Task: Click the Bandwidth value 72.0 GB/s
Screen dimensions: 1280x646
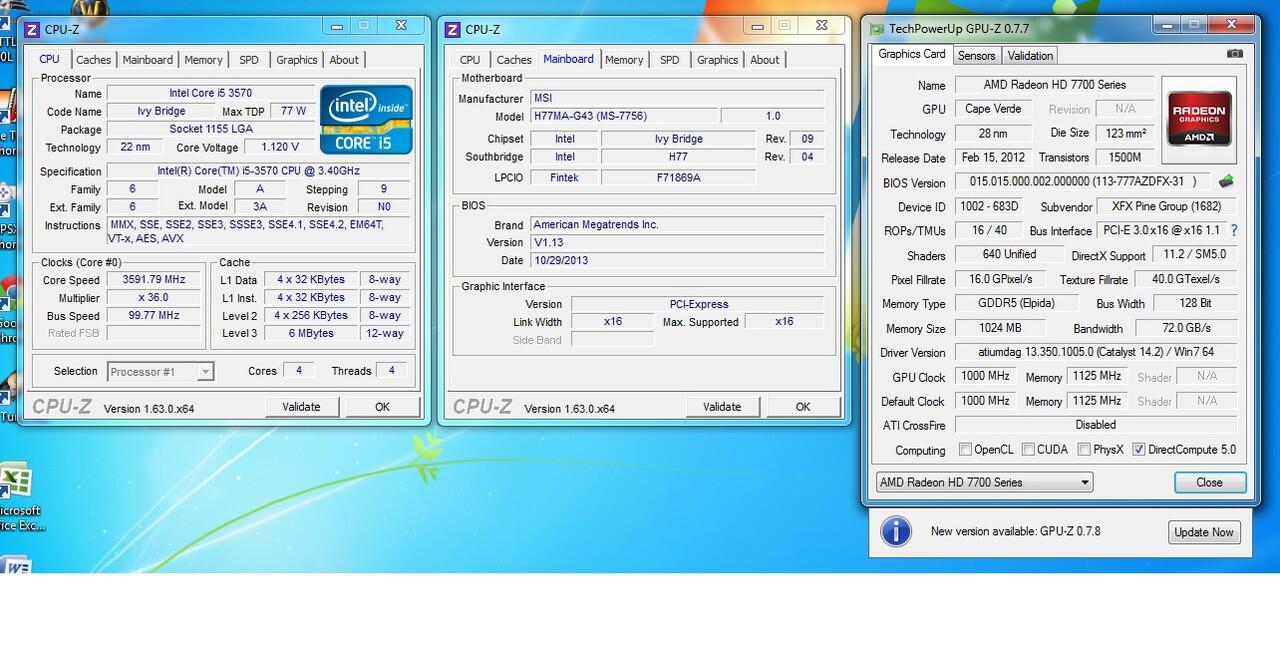Action: coord(1184,328)
